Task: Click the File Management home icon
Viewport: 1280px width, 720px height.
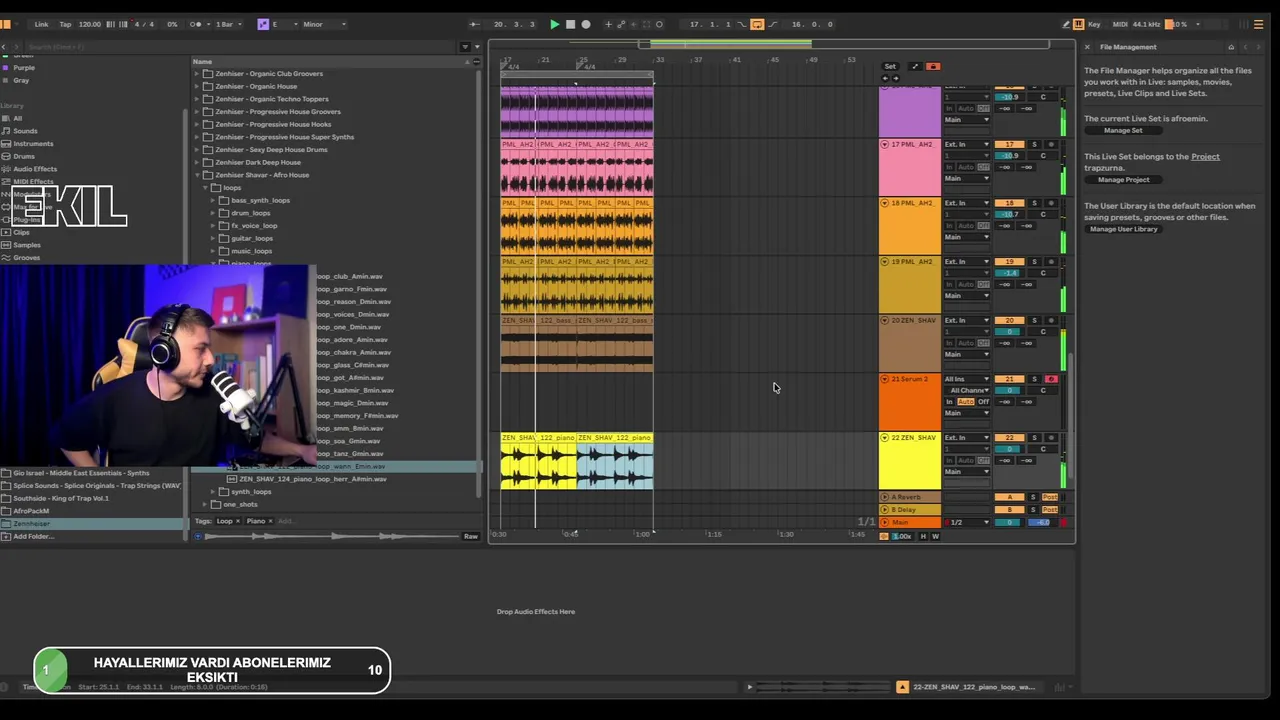Action: pyautogui.click(x=1231, y=47)
